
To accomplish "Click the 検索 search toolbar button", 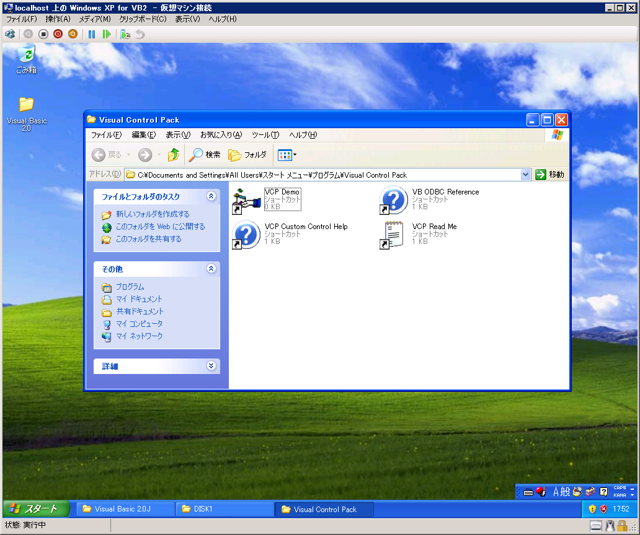I will coord(204,155).
